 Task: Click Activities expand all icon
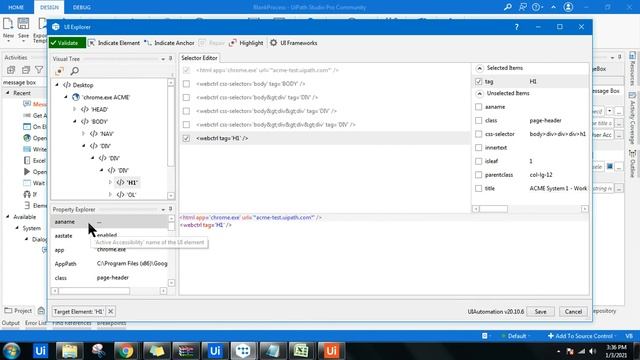[x=11, y=70]
